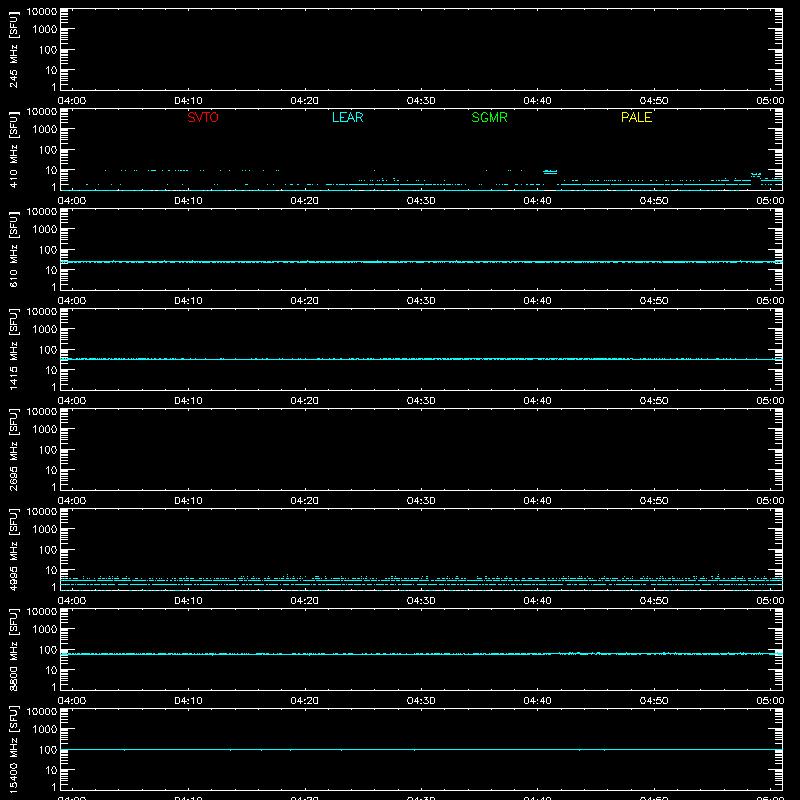Click 04:30 on the 245 MHz time axis
Image resolution: width=800 pixels, height=800 pixels.
click(x=421, y=101)
